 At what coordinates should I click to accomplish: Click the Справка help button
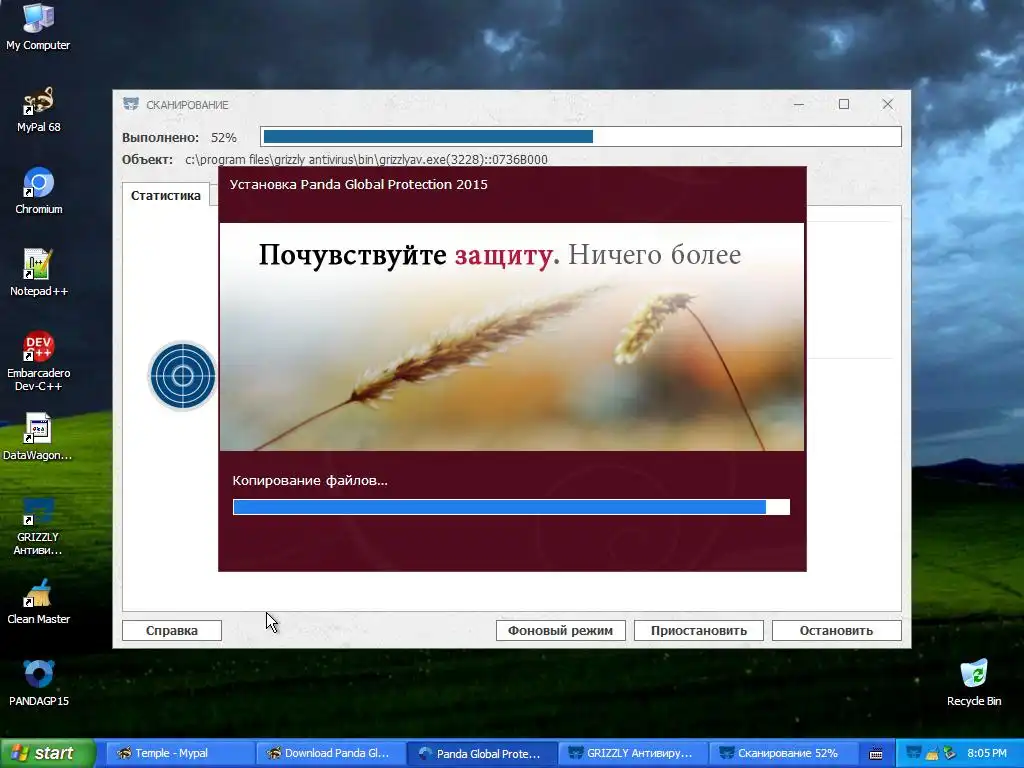(x=172, y=630)
